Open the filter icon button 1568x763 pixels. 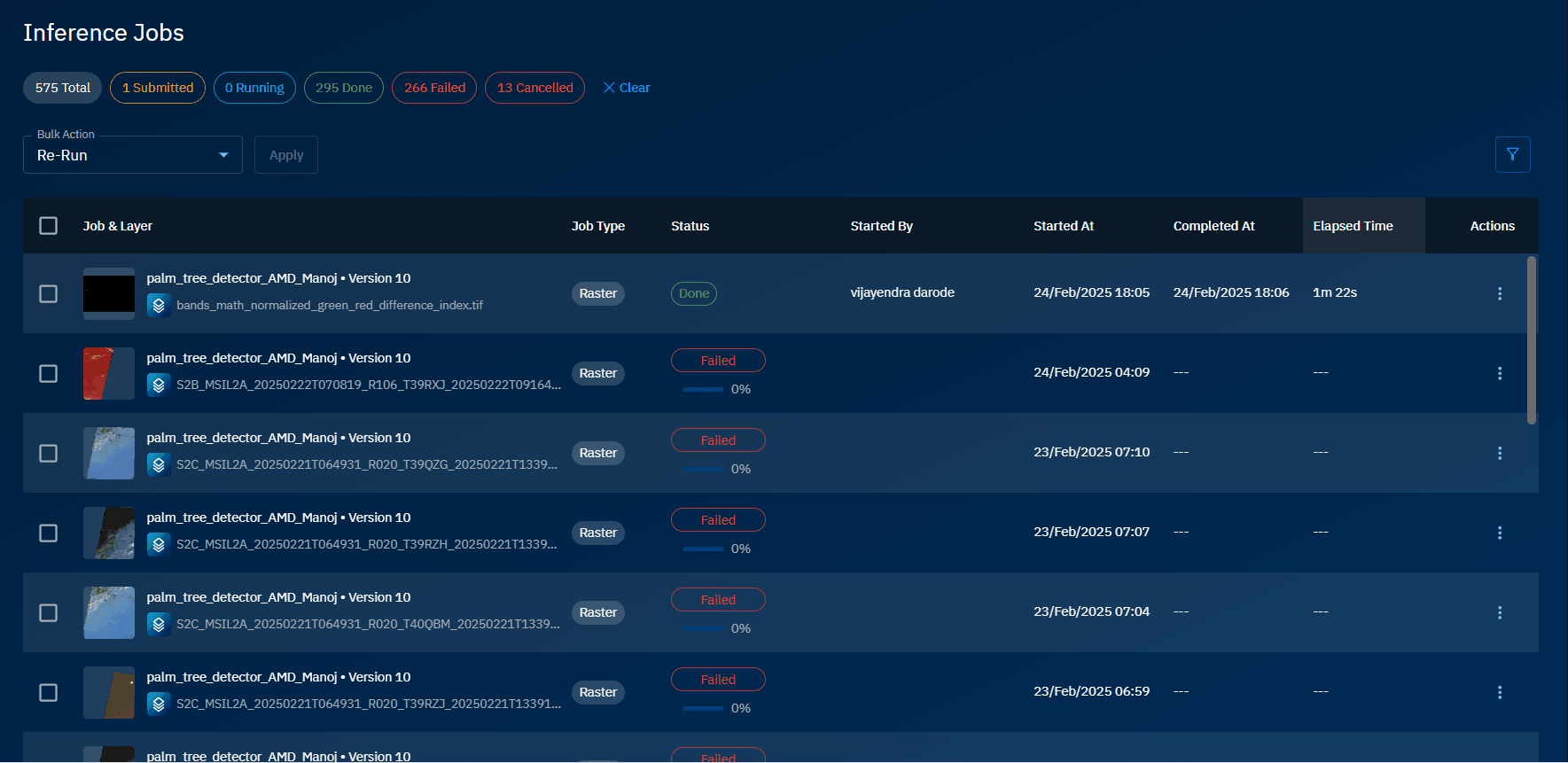pos(1512,154)
